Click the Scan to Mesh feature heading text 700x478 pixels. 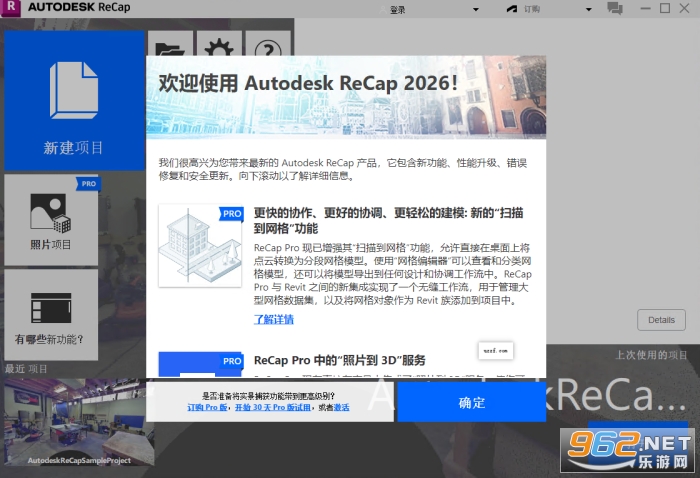tap(388, 220)
